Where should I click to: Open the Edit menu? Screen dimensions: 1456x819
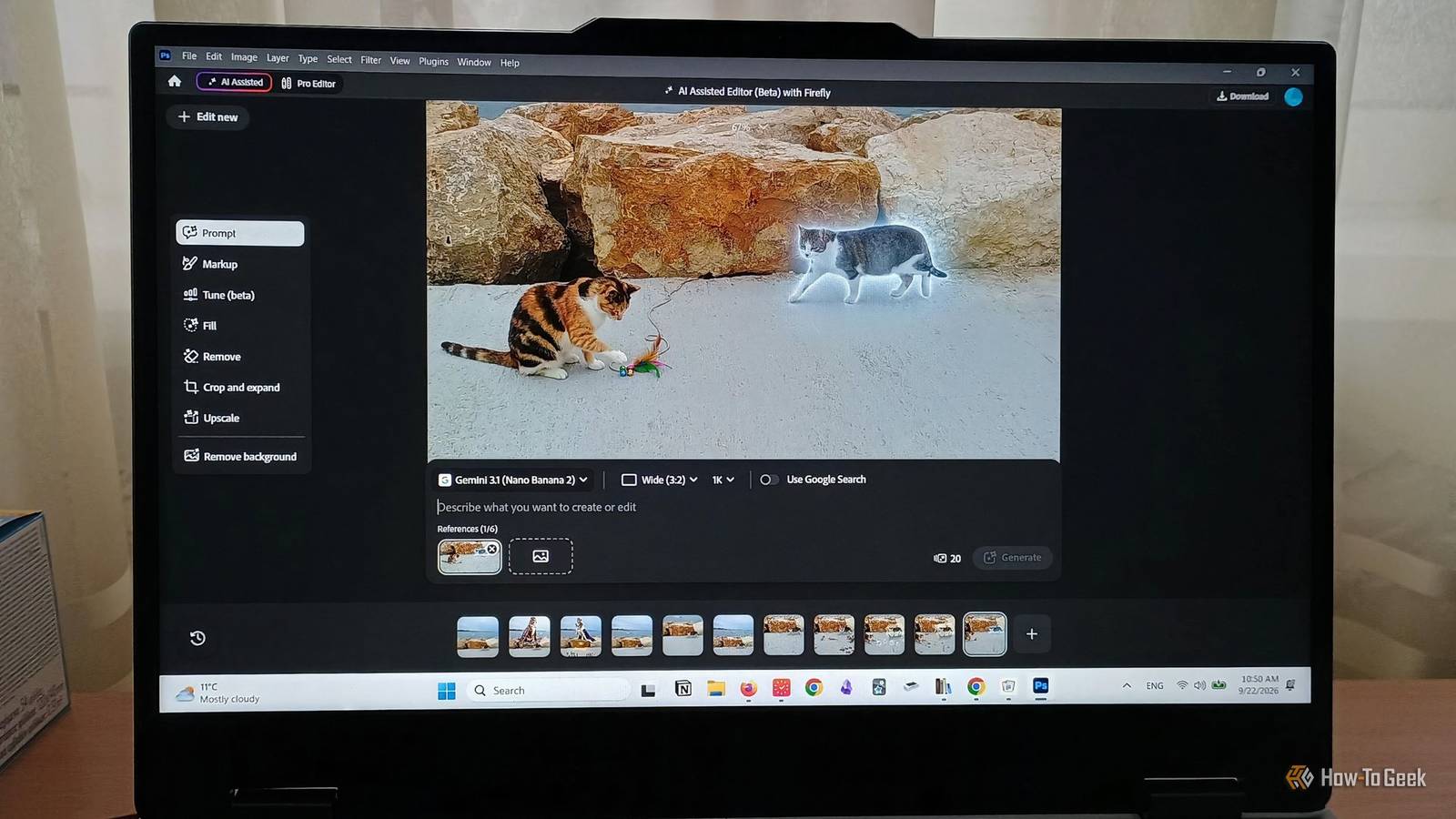pos(214,56)
